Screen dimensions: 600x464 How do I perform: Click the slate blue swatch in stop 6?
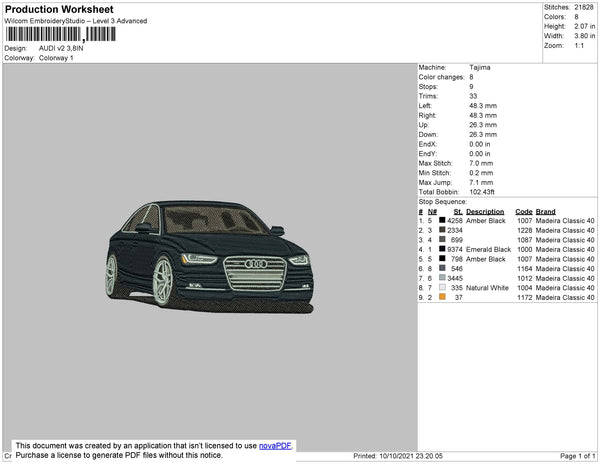point(442,268)
